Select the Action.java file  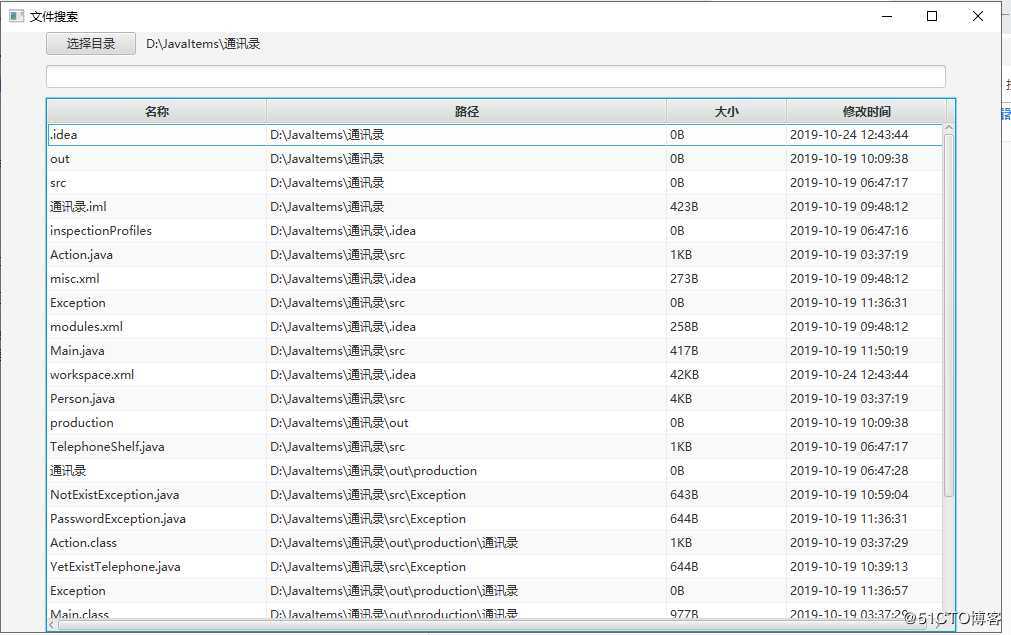click(x=81, y=255)
